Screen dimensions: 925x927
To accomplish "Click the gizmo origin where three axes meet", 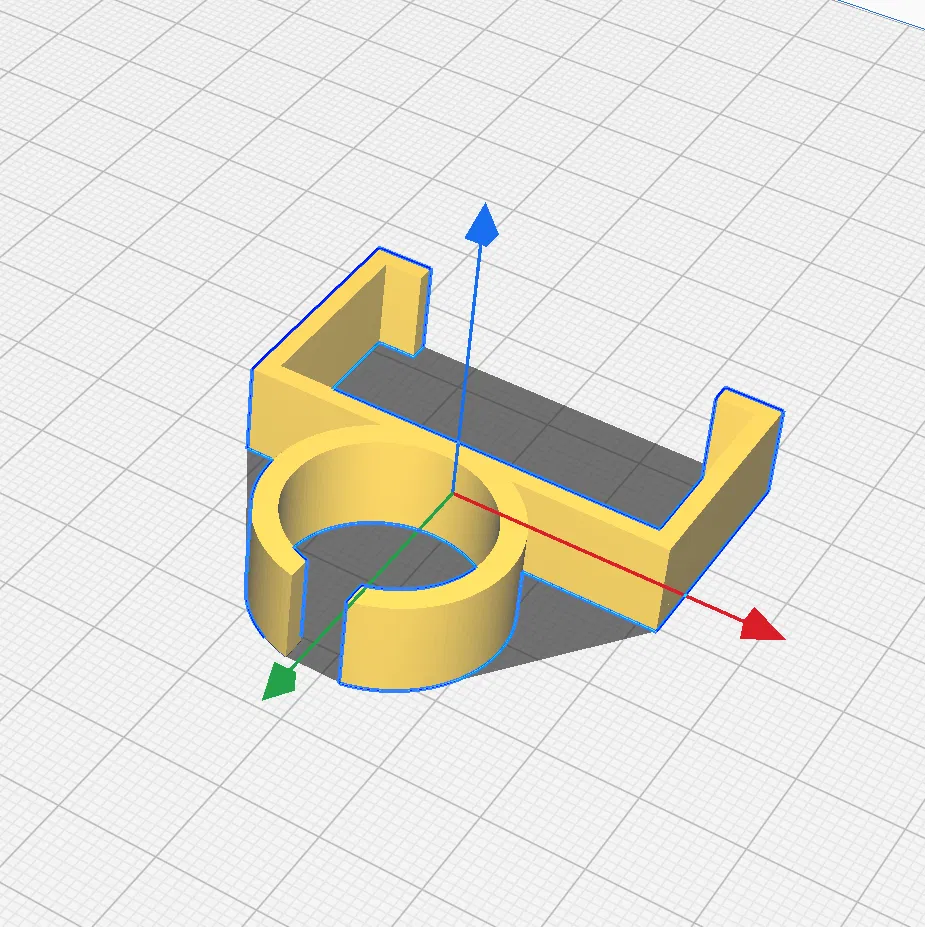I will point(453,492).
